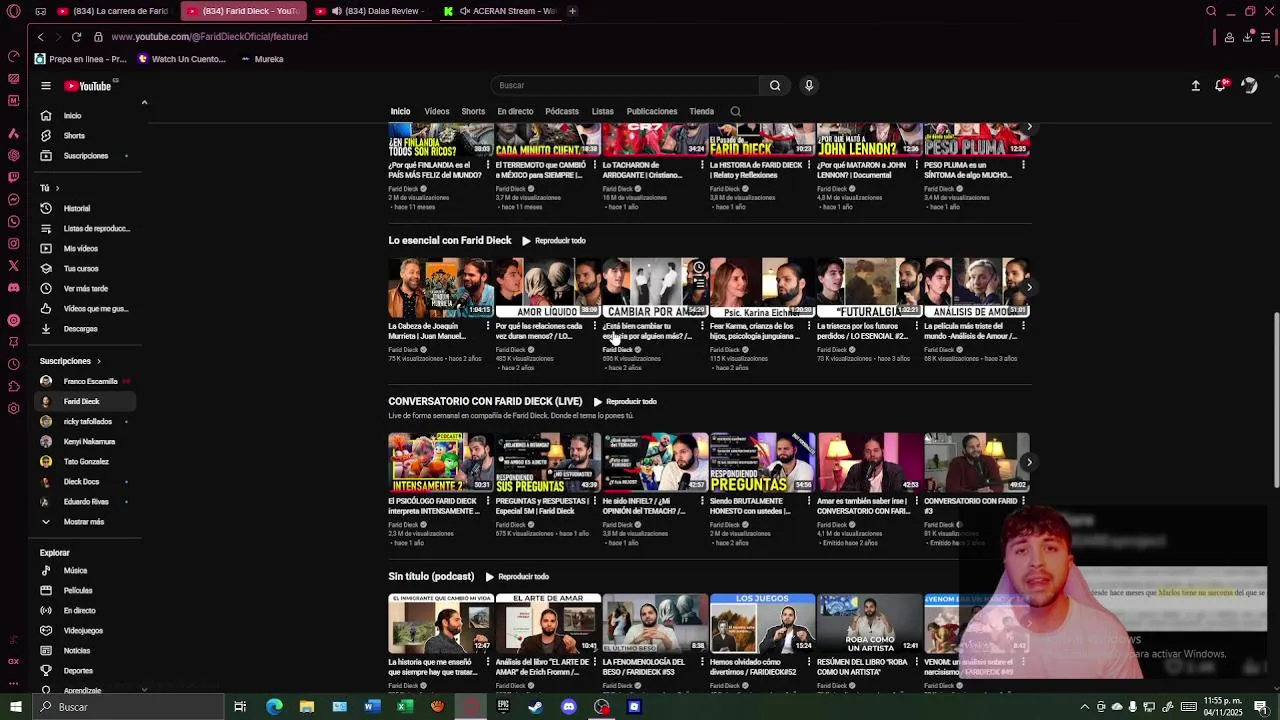Open the Pódcasts channel tab

[x=562, y=112]
